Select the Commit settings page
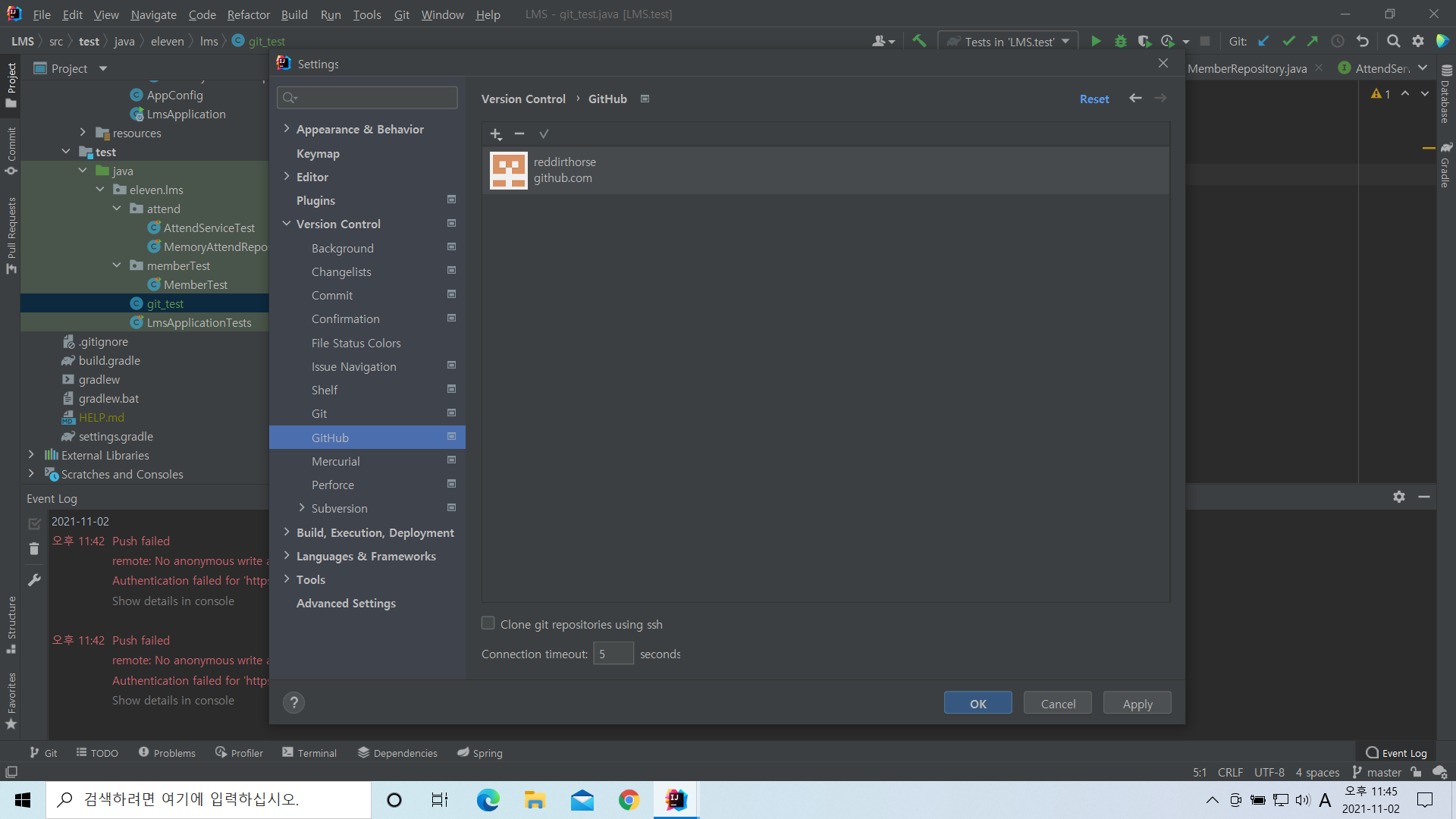This screenshot has width=1456, height=819. [332, 295]
